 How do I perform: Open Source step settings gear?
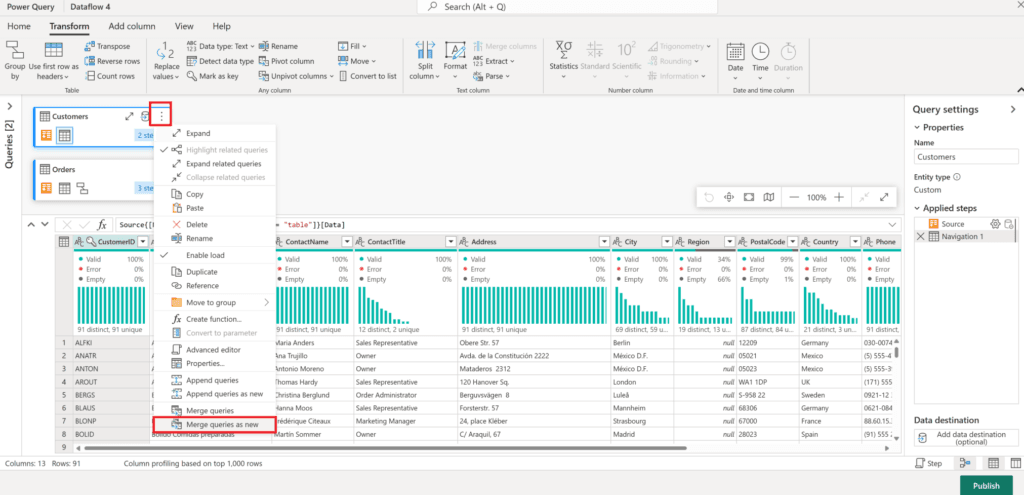pyautogui.click(x=995, y=224)
